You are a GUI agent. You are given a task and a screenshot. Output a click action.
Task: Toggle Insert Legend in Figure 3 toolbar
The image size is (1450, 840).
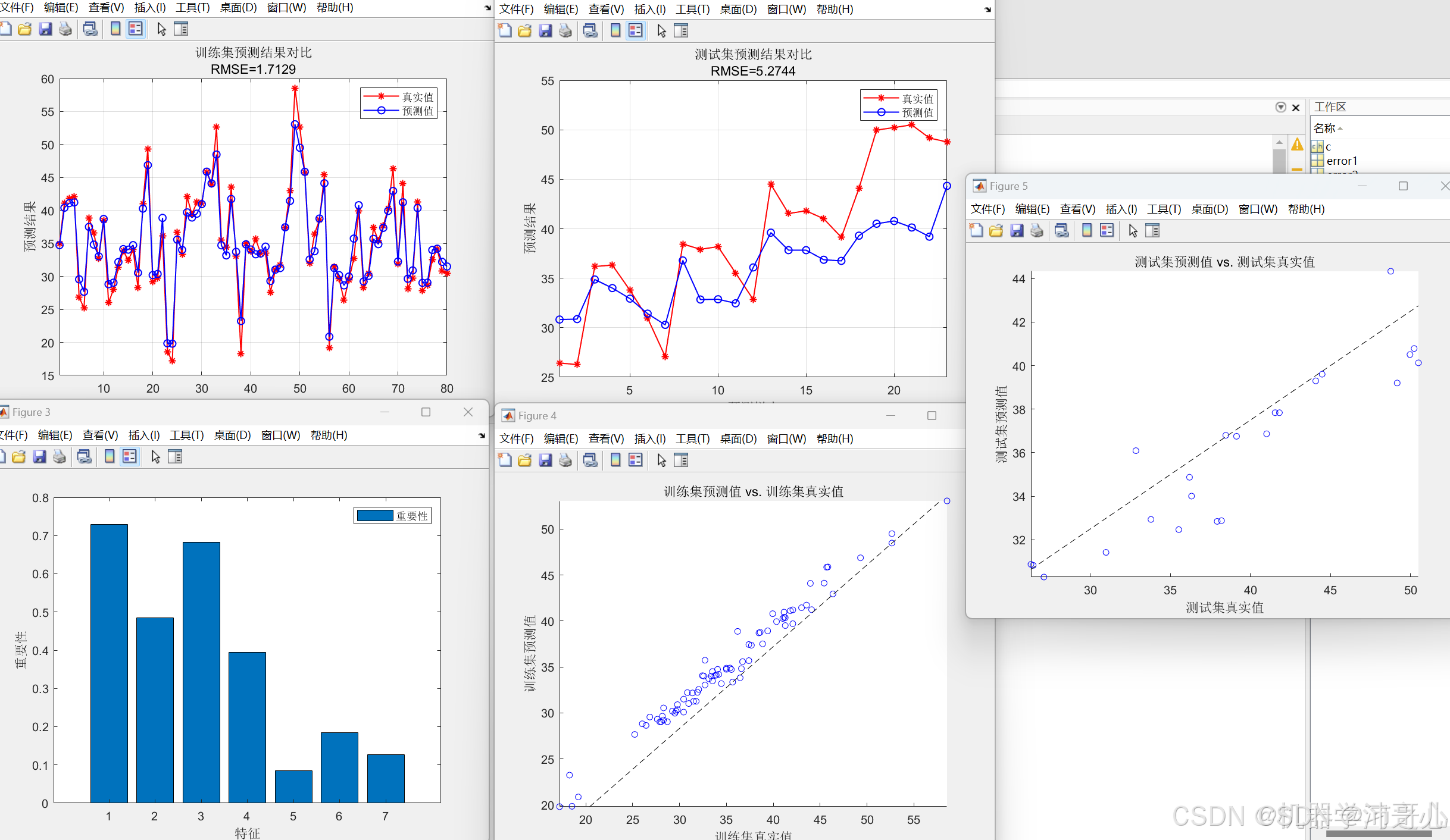[x=129, y=457]
